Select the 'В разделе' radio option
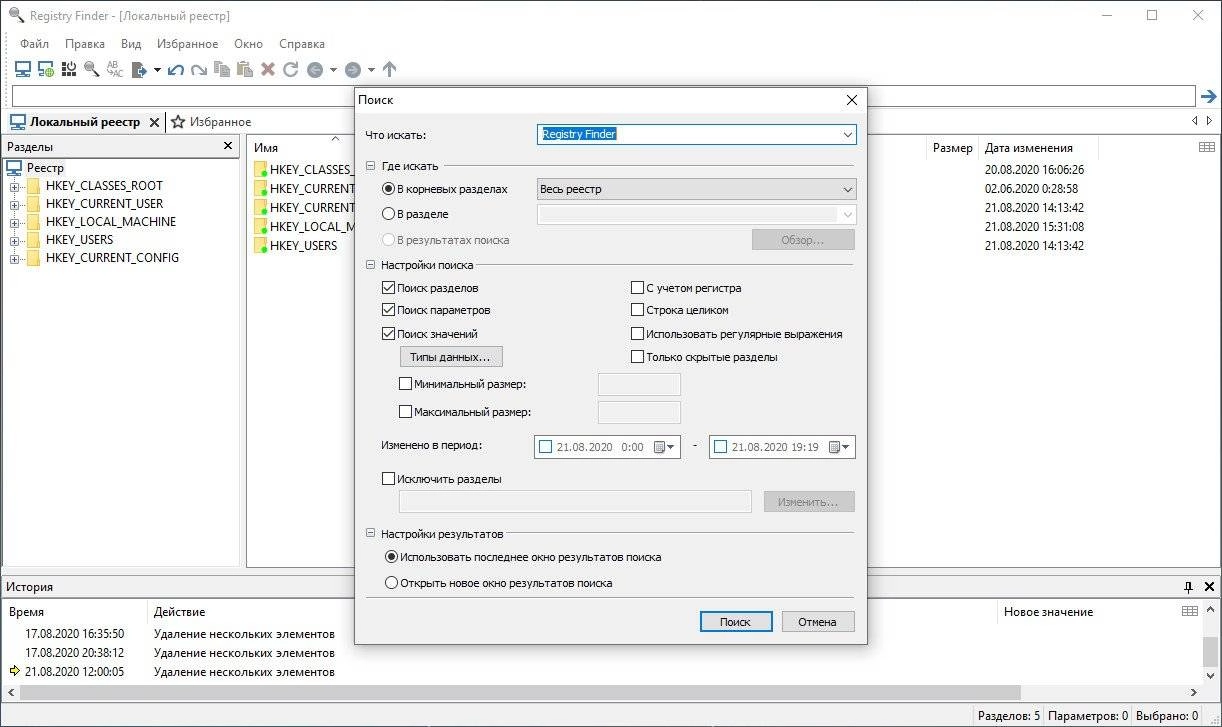The height and width of the screenshot is (727, 1222). tap(389, 214)
